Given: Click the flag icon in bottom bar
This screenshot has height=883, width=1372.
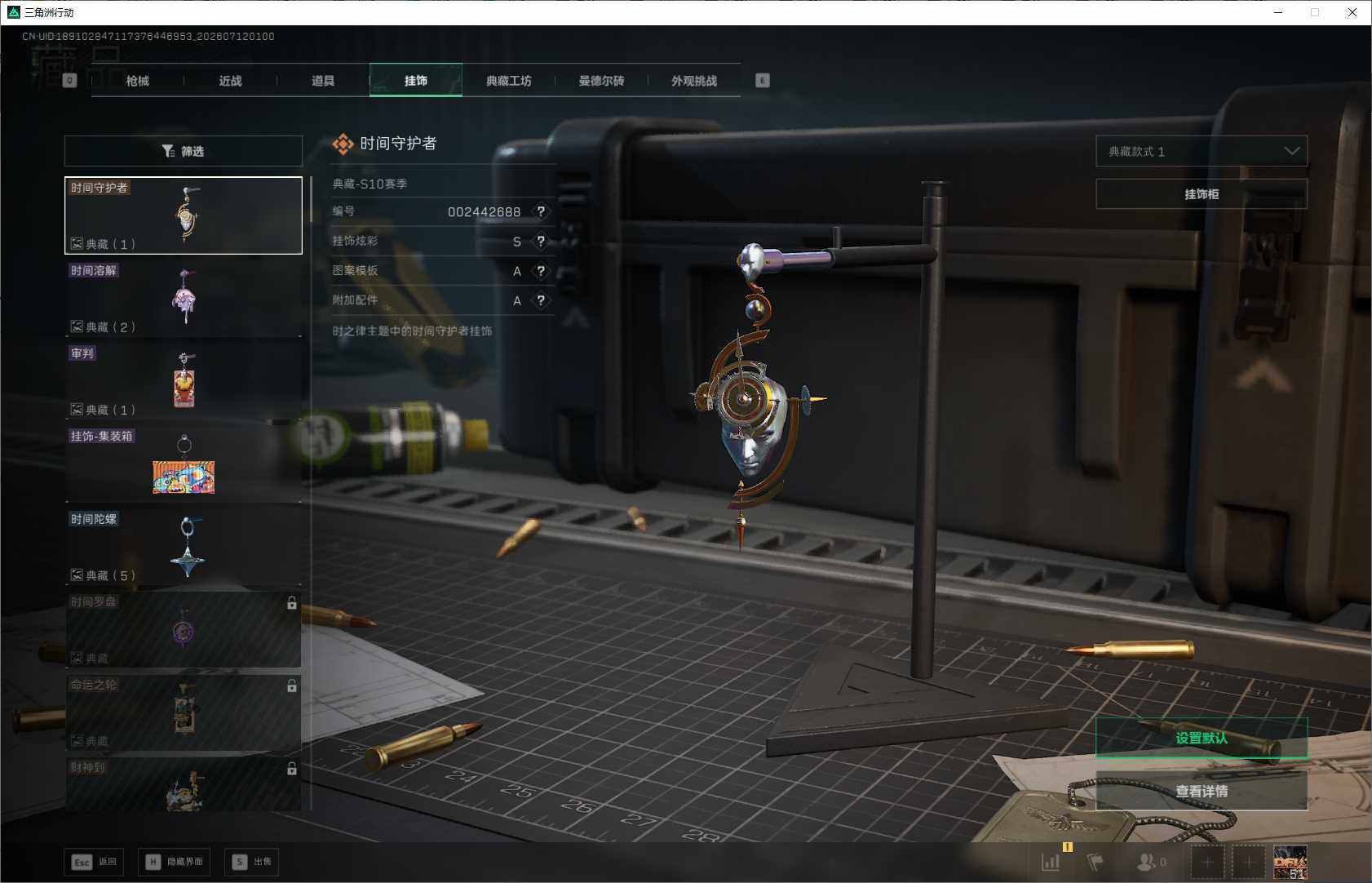Looking at the screenshot, I should coord(1095,862).
